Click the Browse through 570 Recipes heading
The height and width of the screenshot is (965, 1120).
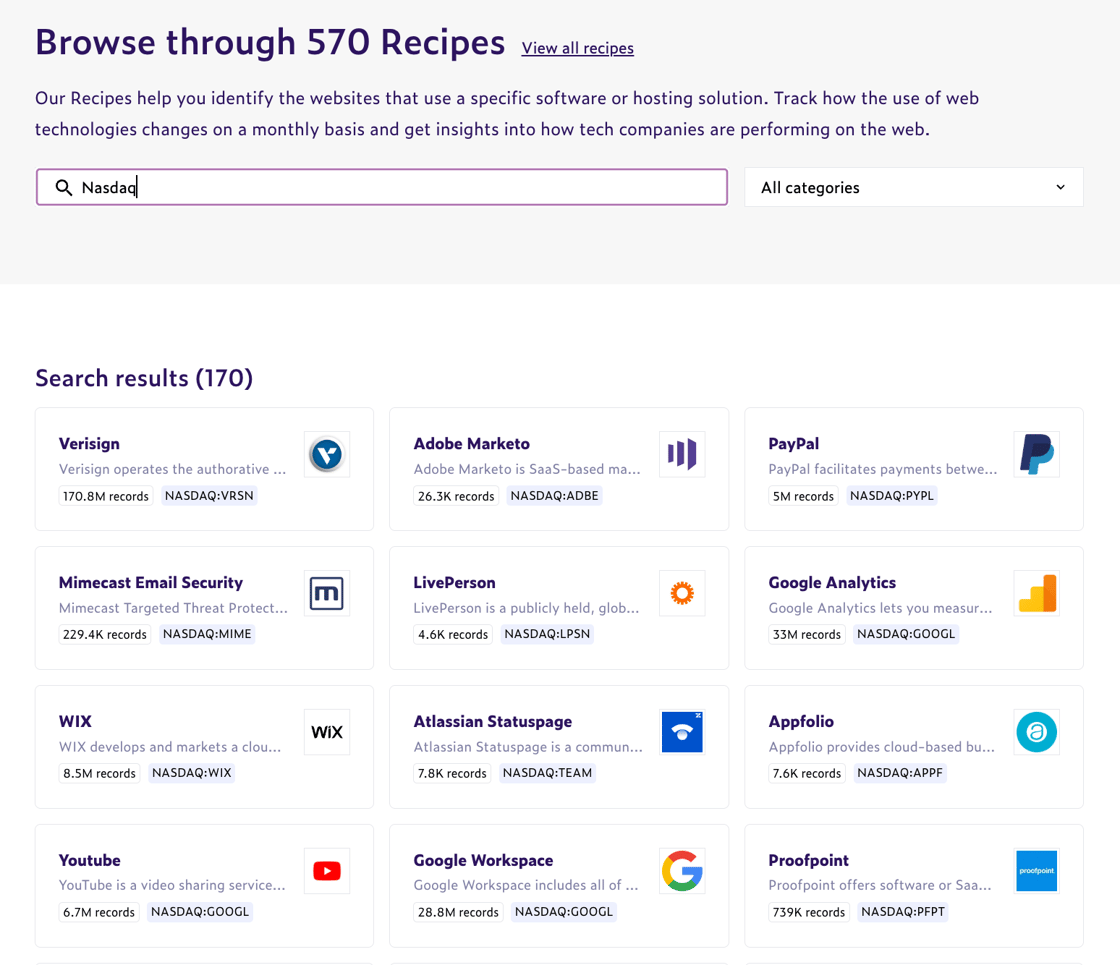point(270,42)
